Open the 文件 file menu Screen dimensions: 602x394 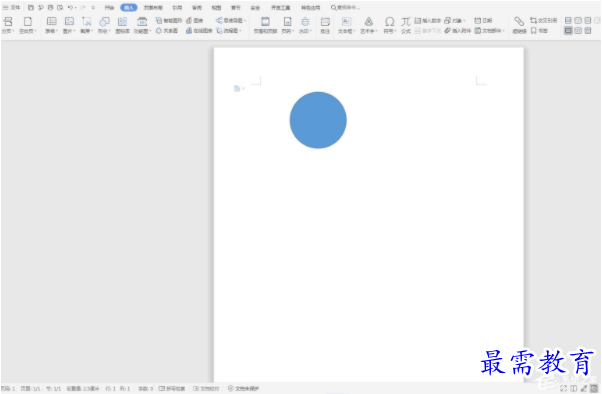pyautogui.click(x=12, y=7)
